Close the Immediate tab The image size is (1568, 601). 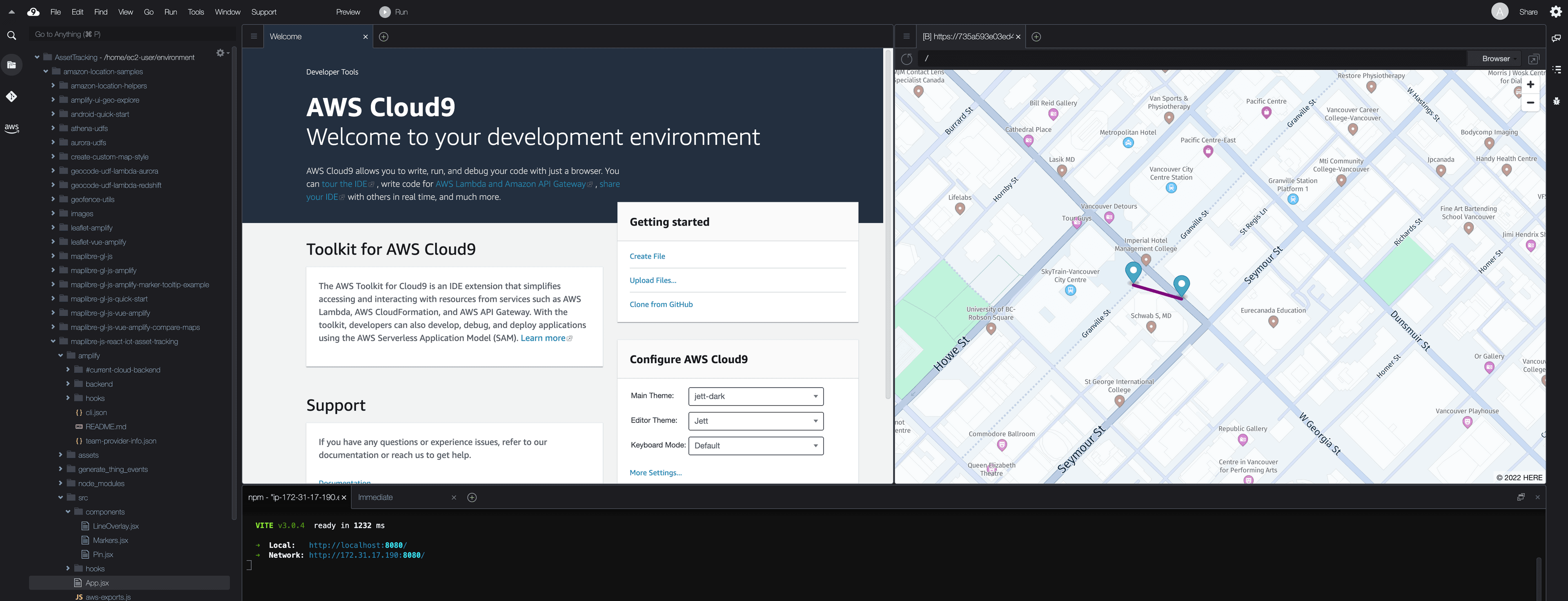click(x=454, y=498)
